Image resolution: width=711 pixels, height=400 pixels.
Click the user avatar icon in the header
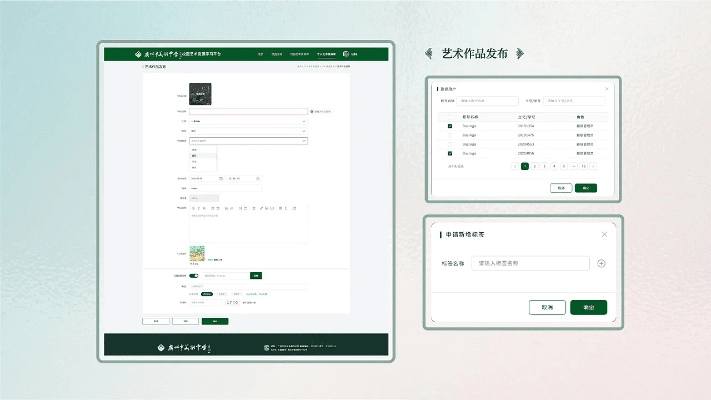point(347,54)
